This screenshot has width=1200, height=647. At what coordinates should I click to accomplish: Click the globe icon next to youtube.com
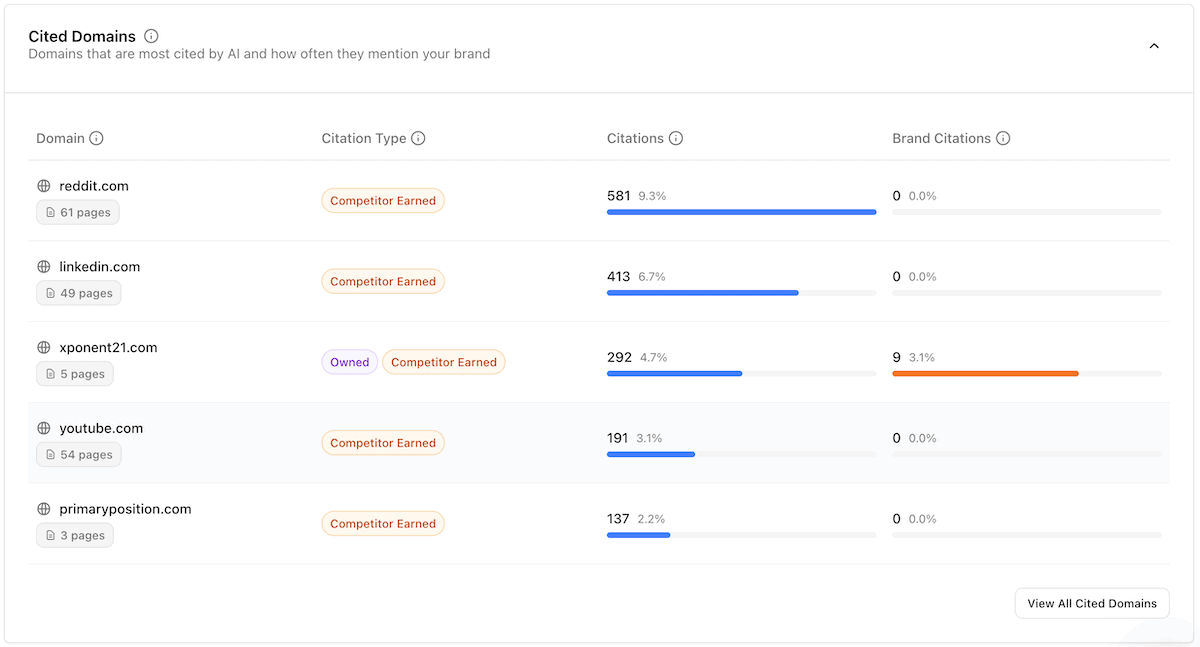coord(44,428)
